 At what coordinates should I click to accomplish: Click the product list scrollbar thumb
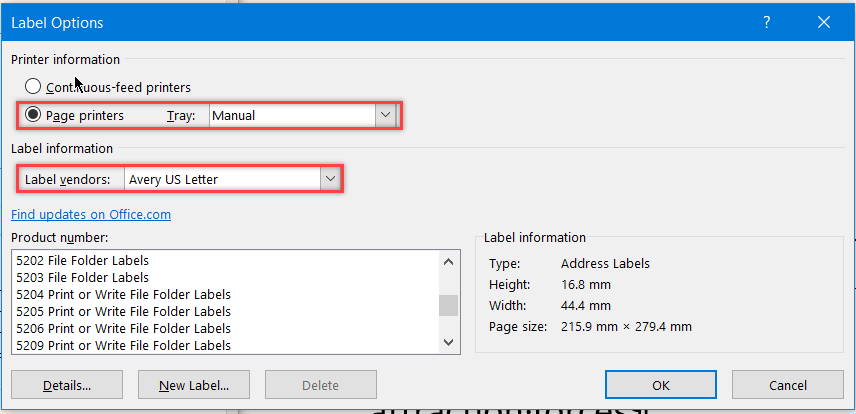coord(449,305)
